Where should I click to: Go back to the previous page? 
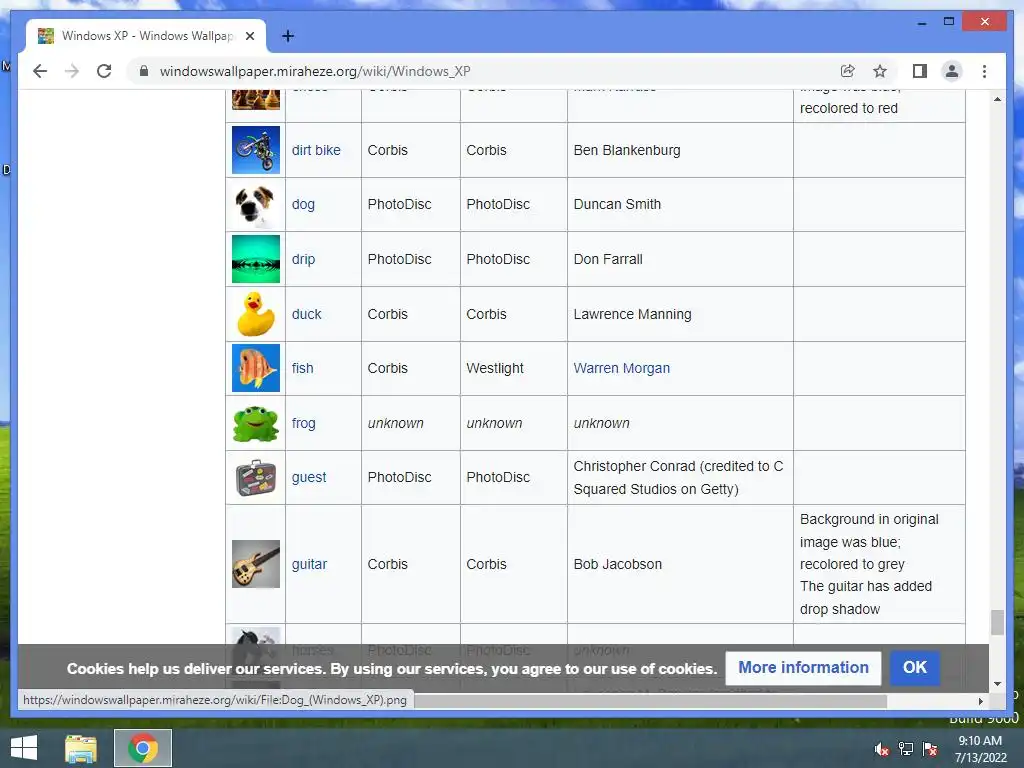pos(40,71)
